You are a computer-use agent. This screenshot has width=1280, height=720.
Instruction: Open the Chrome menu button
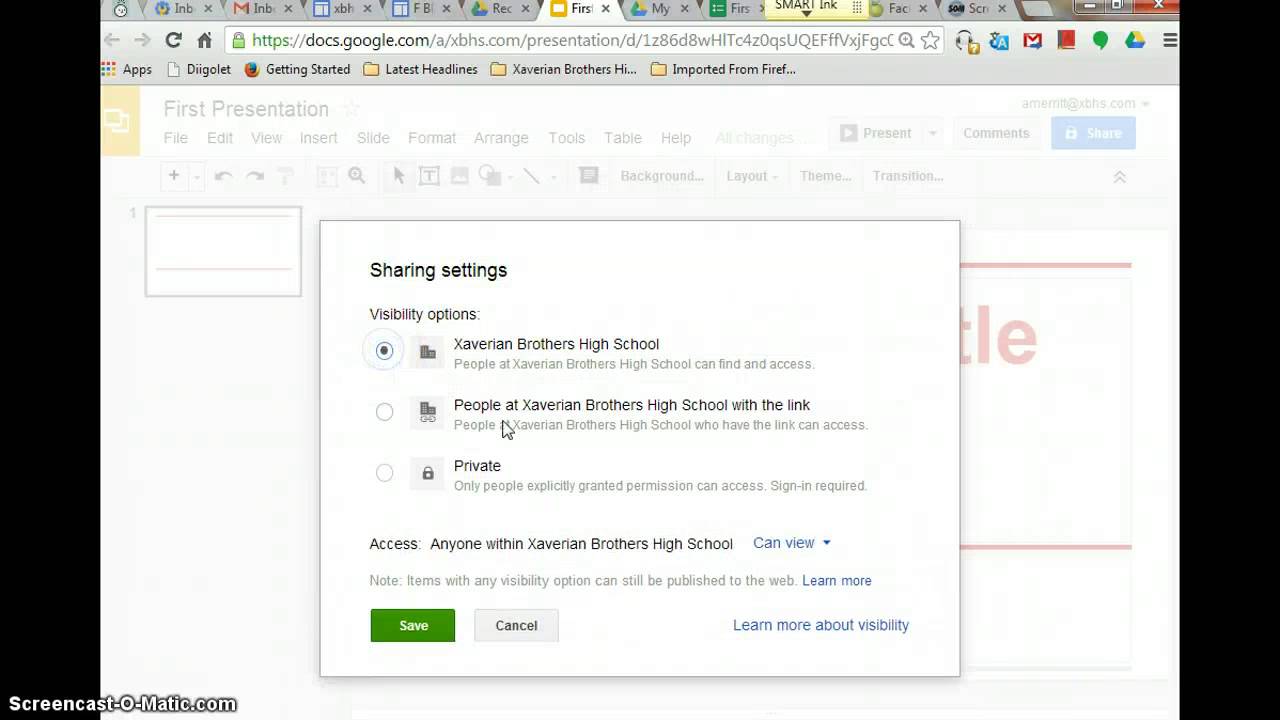pos(1169,40)
